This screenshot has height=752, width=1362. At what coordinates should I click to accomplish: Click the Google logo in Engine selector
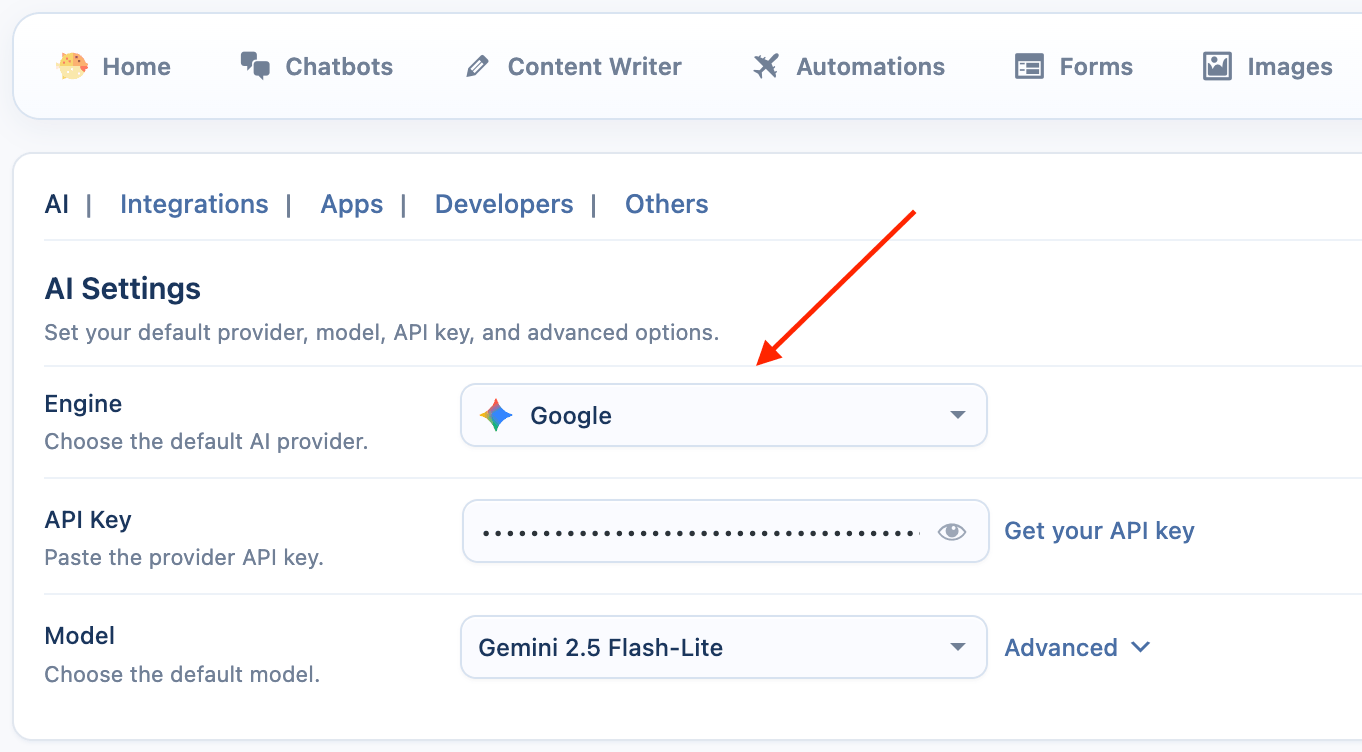(496, 415)
